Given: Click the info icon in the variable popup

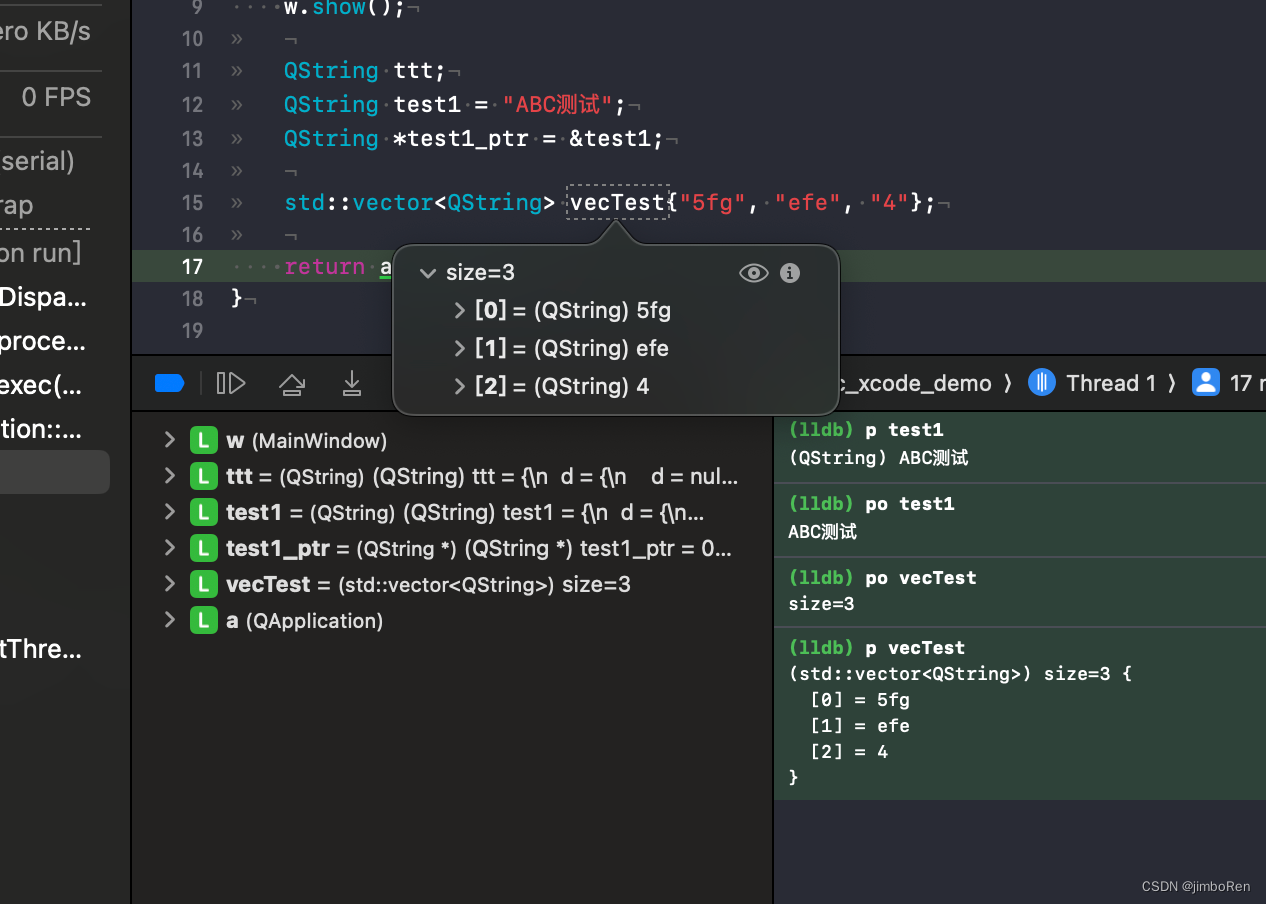Looking at the screenshot, I should [790, 273].
